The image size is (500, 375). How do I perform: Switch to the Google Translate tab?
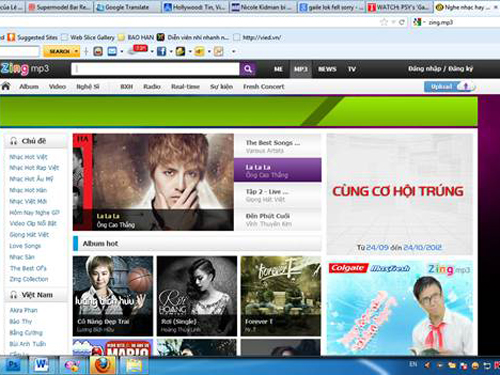tap(127, 7)
